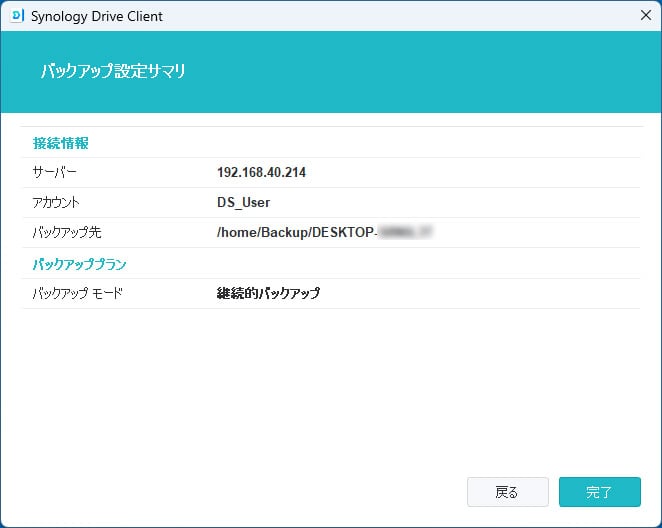
Task: Select the 継続的バックアップ mode value
Action: pyautogui.click(x=268, y=294)
